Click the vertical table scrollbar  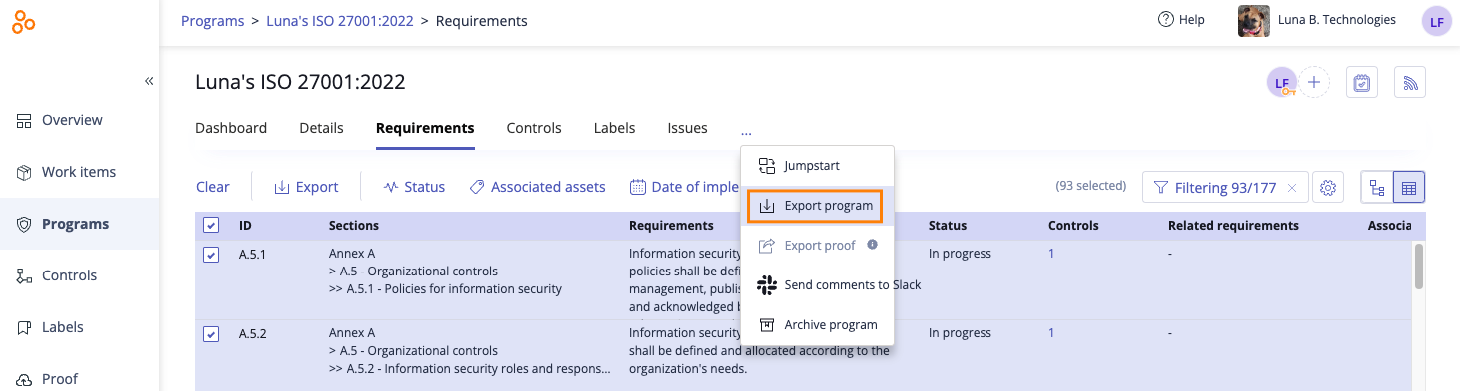tap(1418, 266)
